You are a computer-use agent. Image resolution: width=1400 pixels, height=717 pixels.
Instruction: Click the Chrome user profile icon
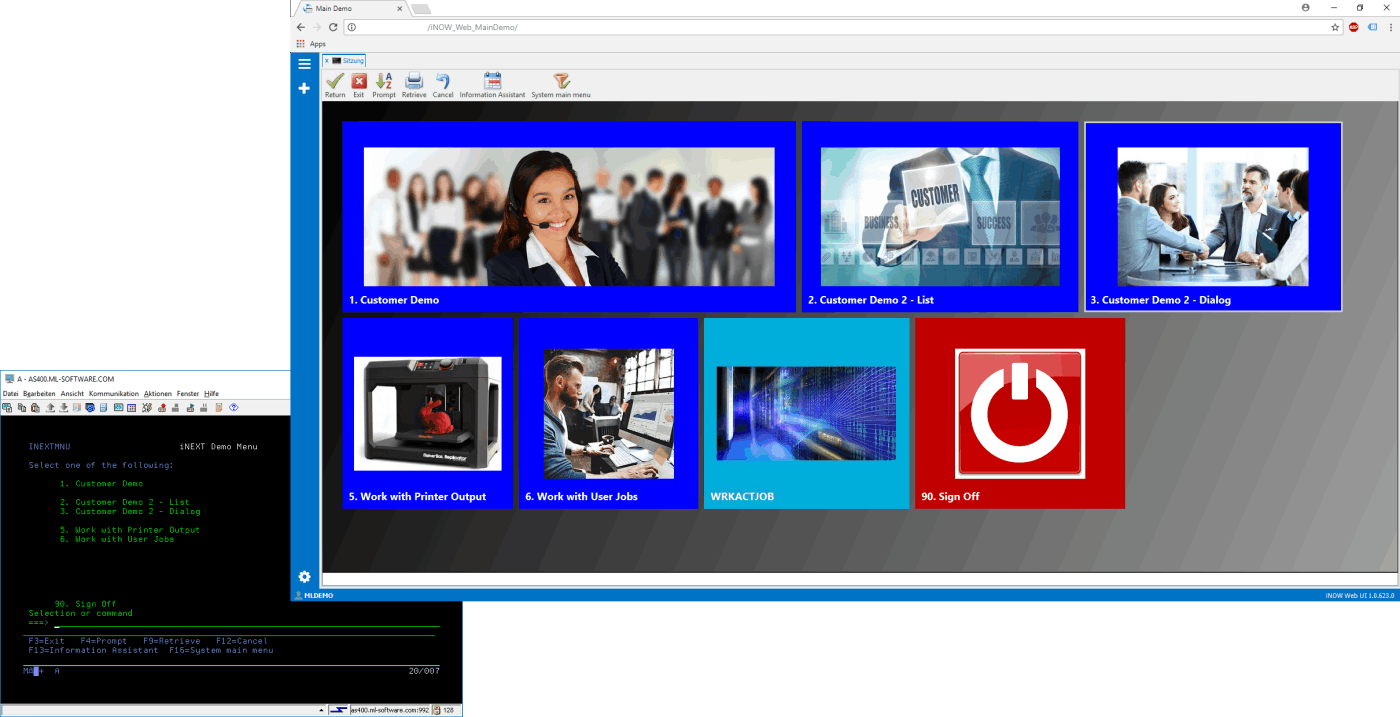[1306, 7]
